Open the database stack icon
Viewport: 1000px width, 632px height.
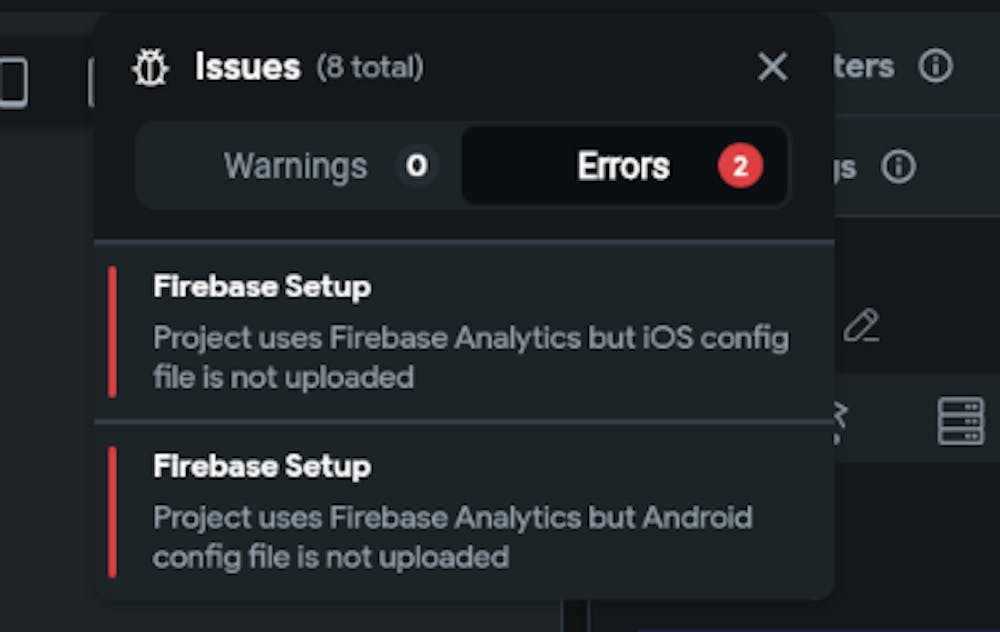coord(960,421)
